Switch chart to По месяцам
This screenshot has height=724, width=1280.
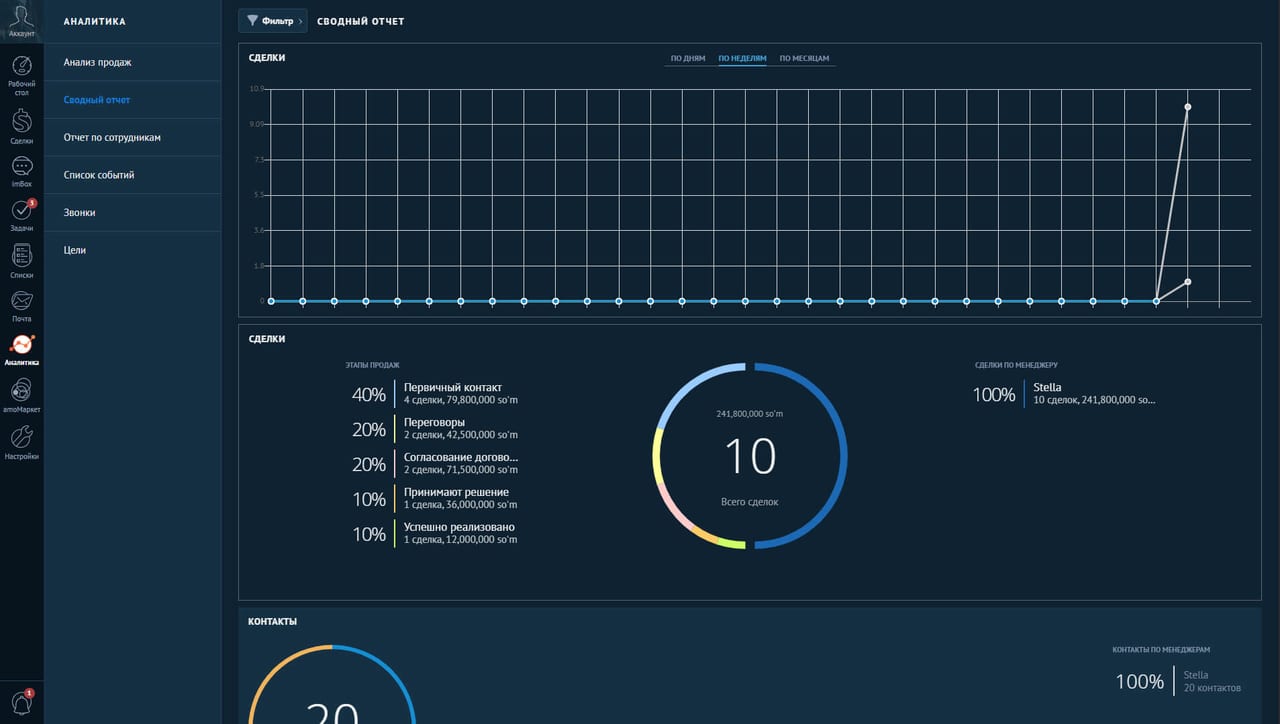pyautogui.click(x=804, y=59)
